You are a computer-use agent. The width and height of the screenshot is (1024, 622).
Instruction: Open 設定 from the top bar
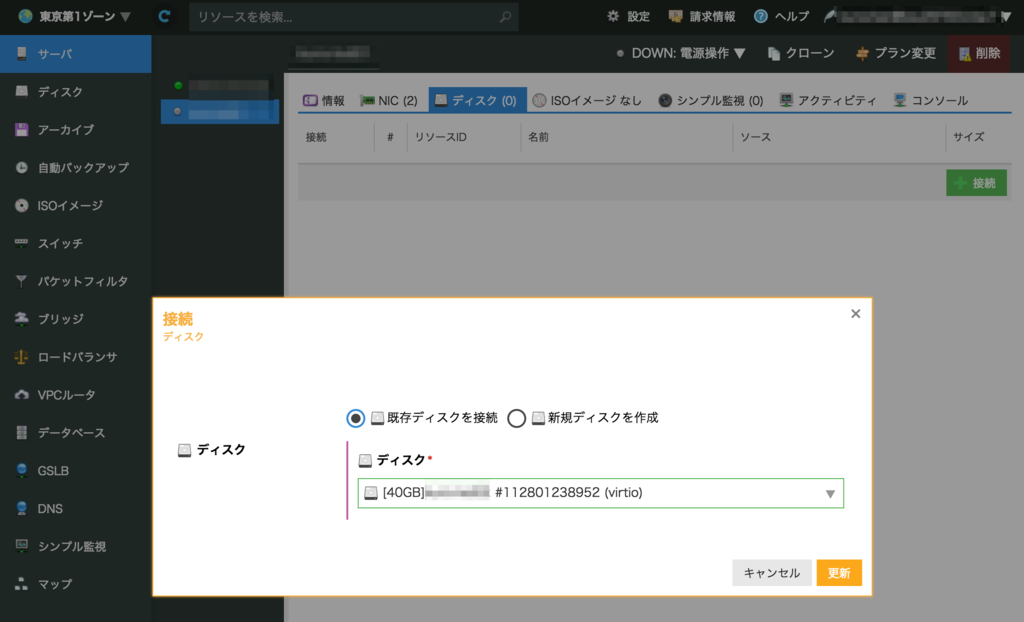[x=628, y=17]
